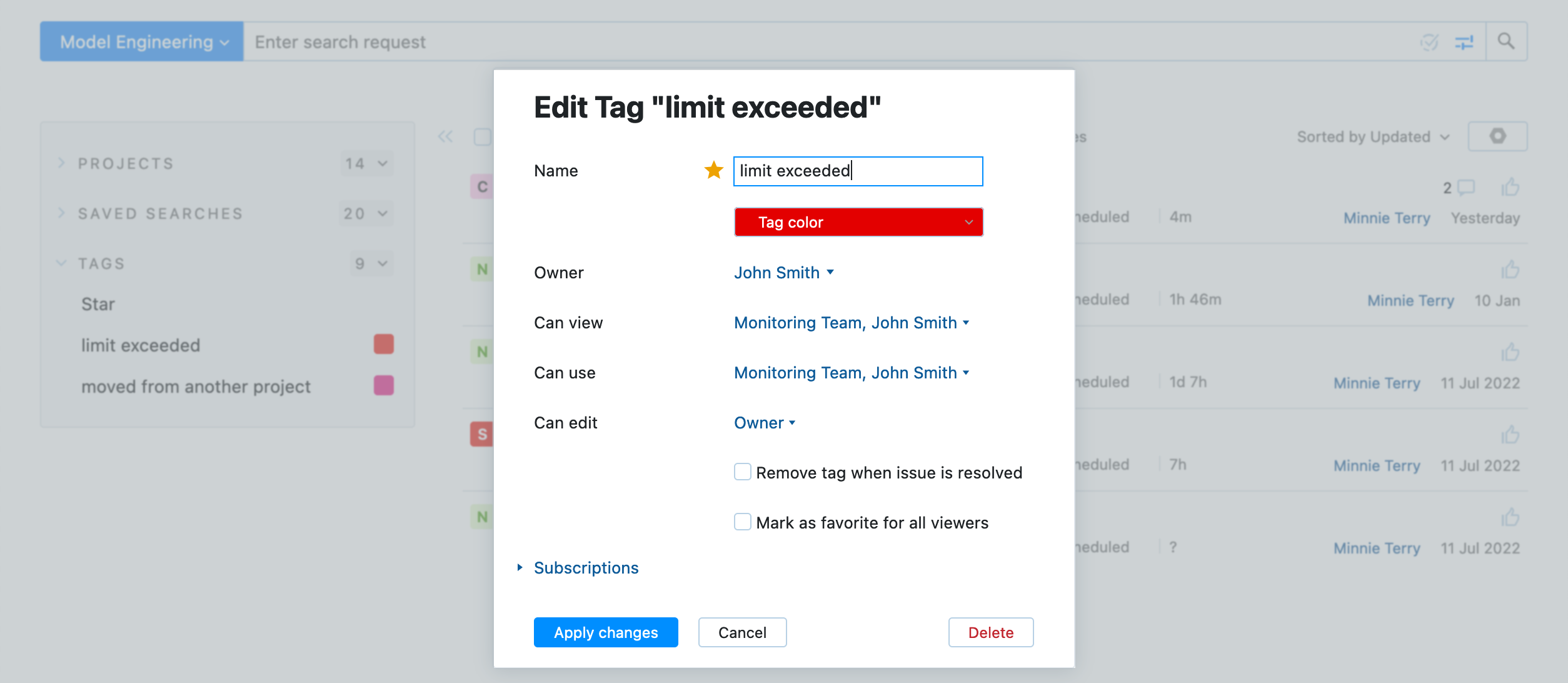1568x683 pixels.
Task: Check 'Mark as favorite for all viewers'
Action: coord(742,522)
